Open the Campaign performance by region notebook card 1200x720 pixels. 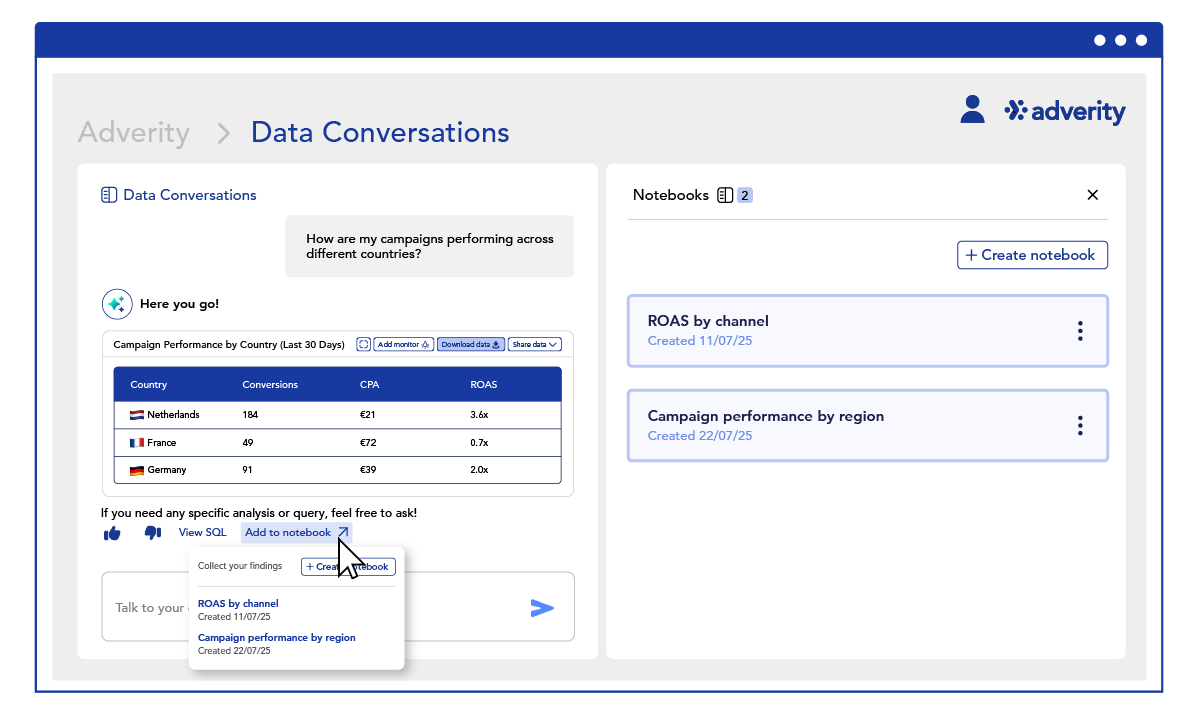(x=868, y=426)
